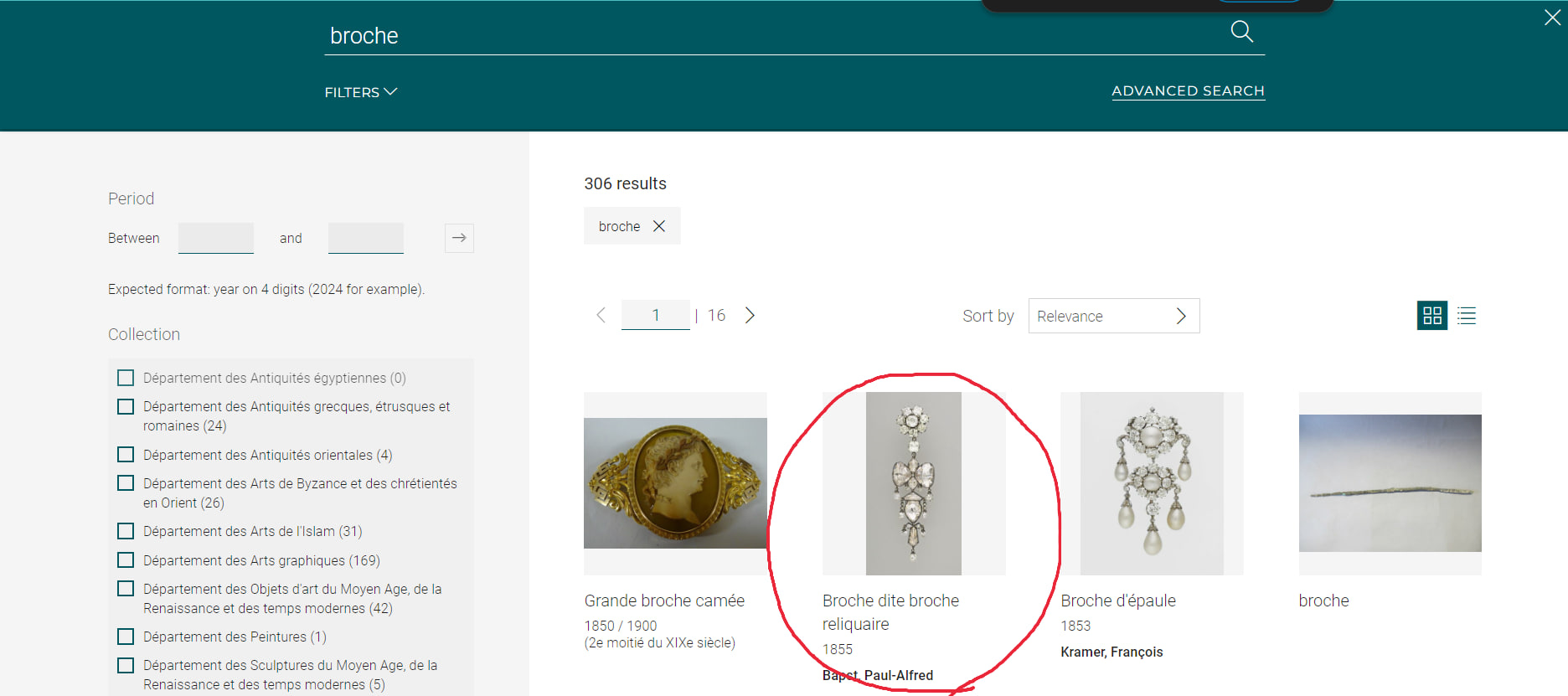The width and height of the screenshot is (1568, 696).
Task: Click the Period heading
Action: coord(131,198)
